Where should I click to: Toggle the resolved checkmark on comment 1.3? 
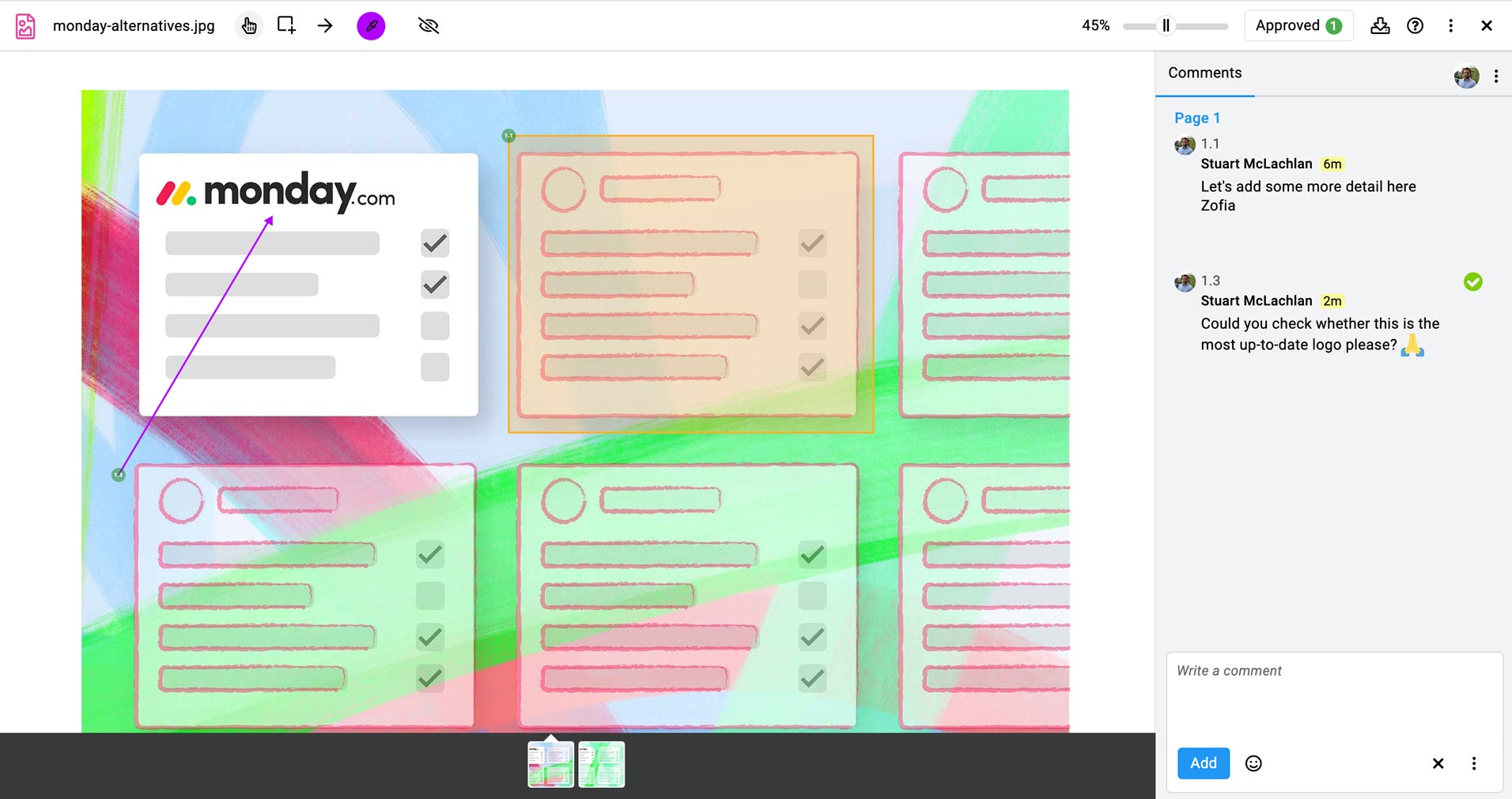pyautogui.click(x=1472, y=281)
